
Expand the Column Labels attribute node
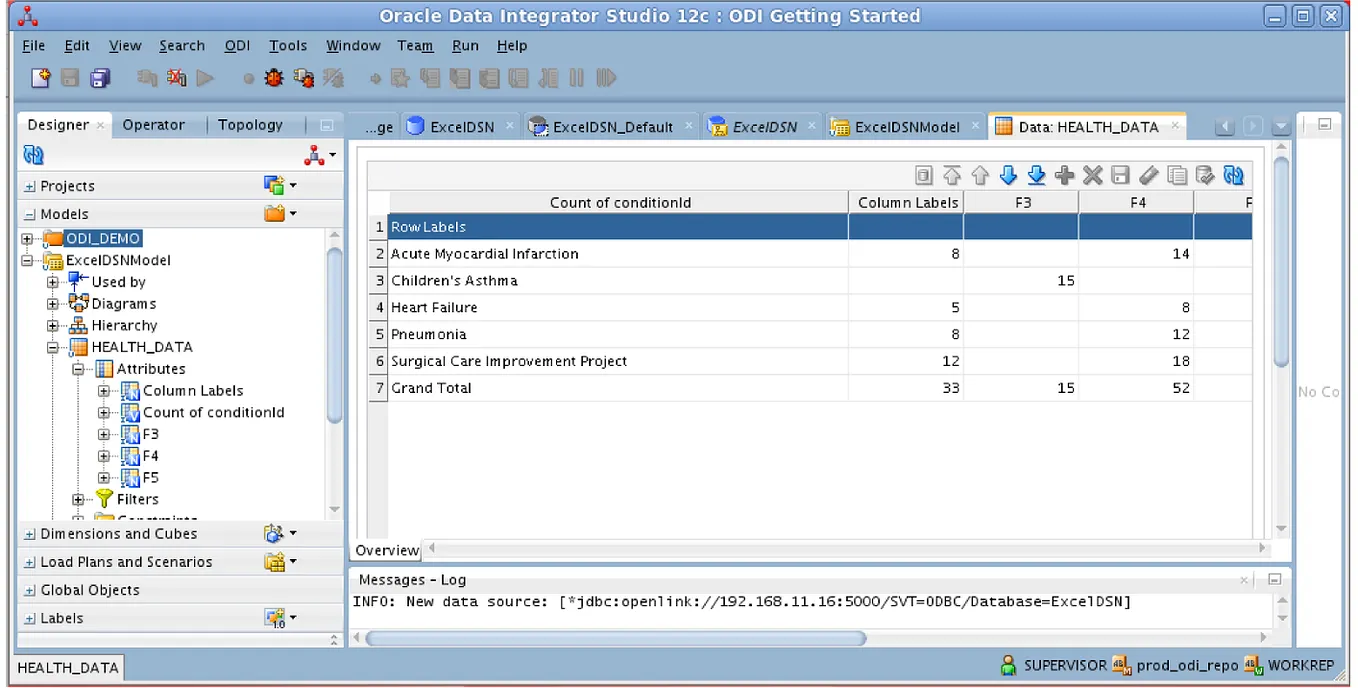coord(104,390)
